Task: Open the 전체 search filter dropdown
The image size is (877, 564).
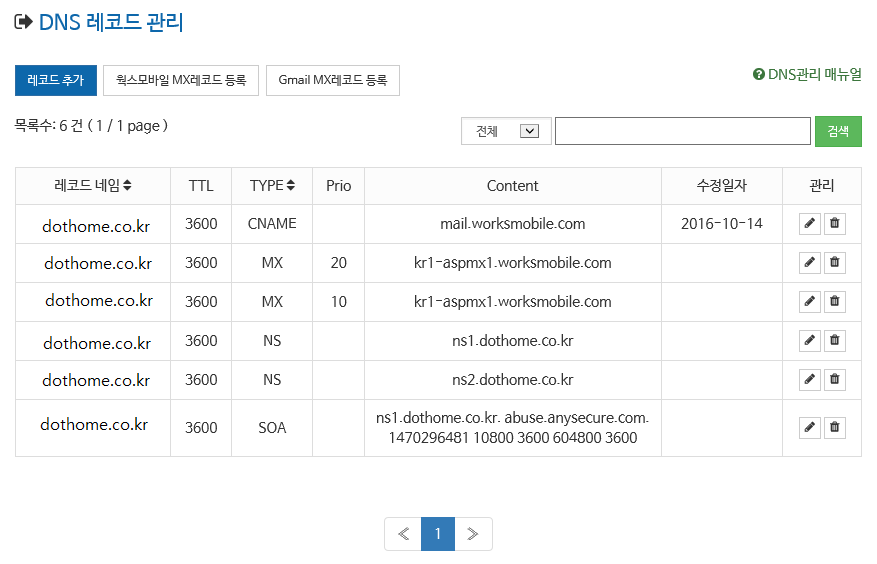Action: (x=506, y=131)
